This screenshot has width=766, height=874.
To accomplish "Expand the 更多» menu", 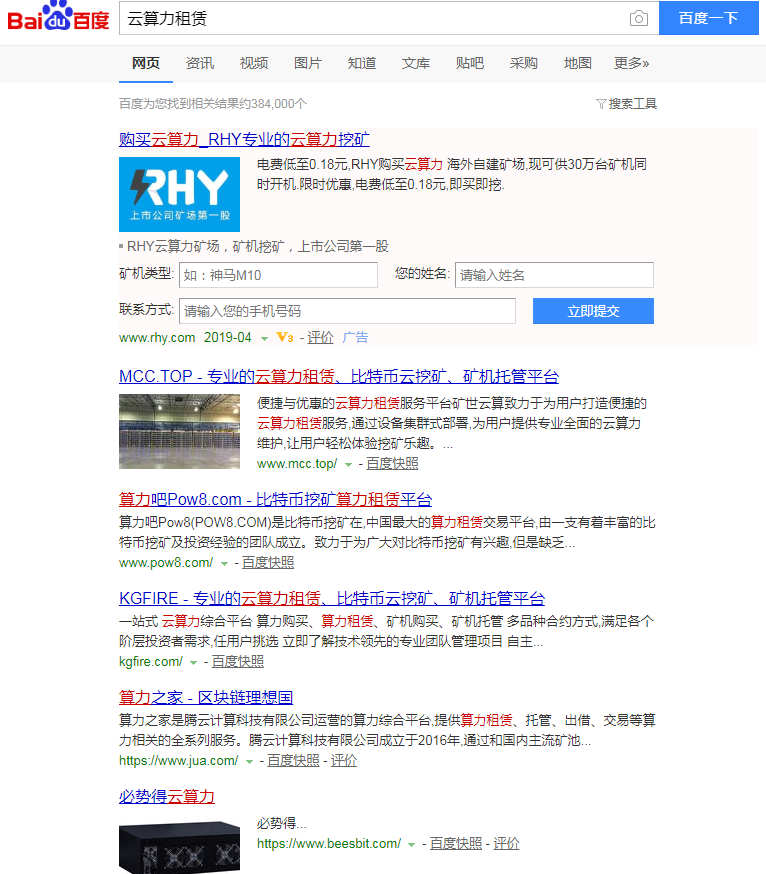I will point(632,63).
